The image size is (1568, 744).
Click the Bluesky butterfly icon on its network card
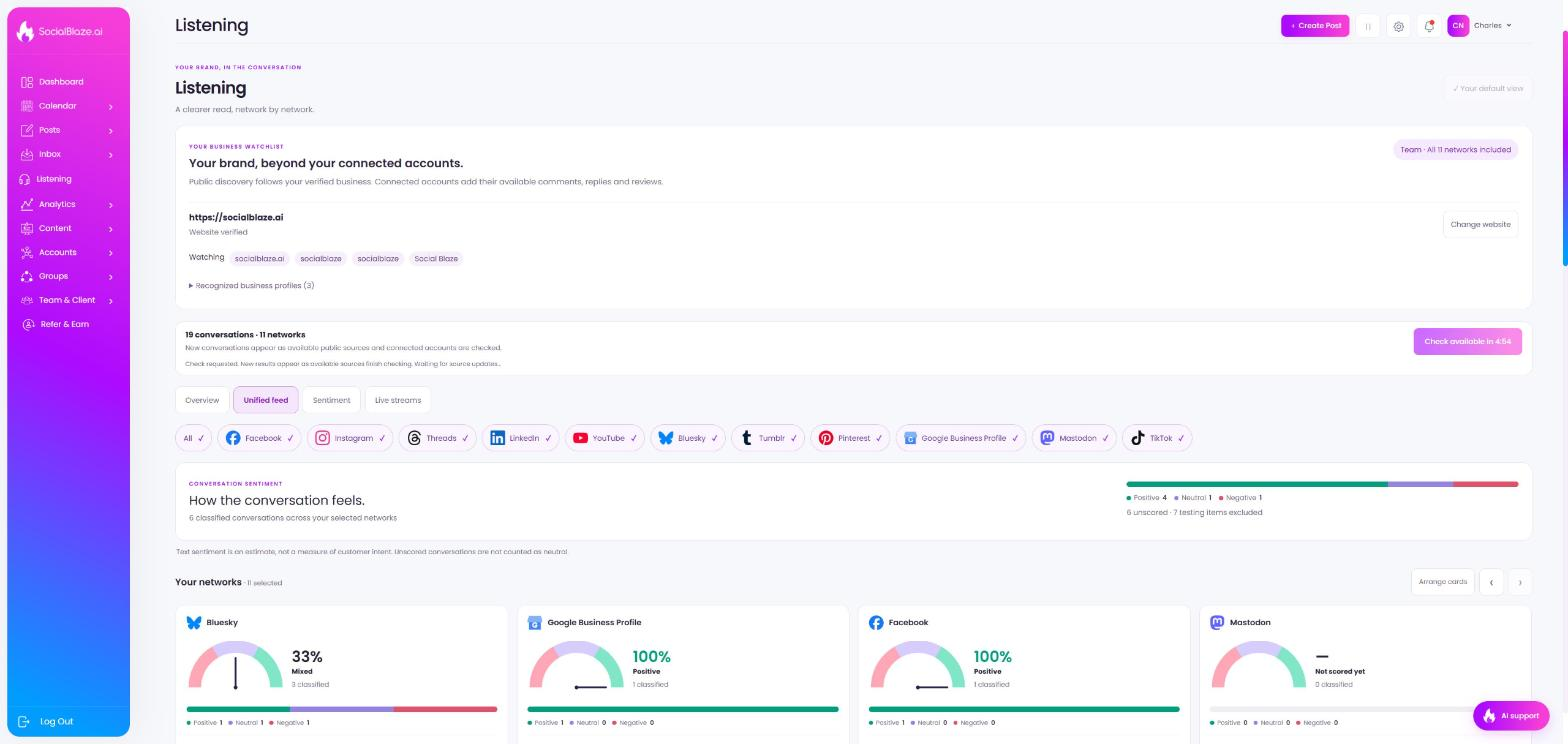(x=194, y=622)
